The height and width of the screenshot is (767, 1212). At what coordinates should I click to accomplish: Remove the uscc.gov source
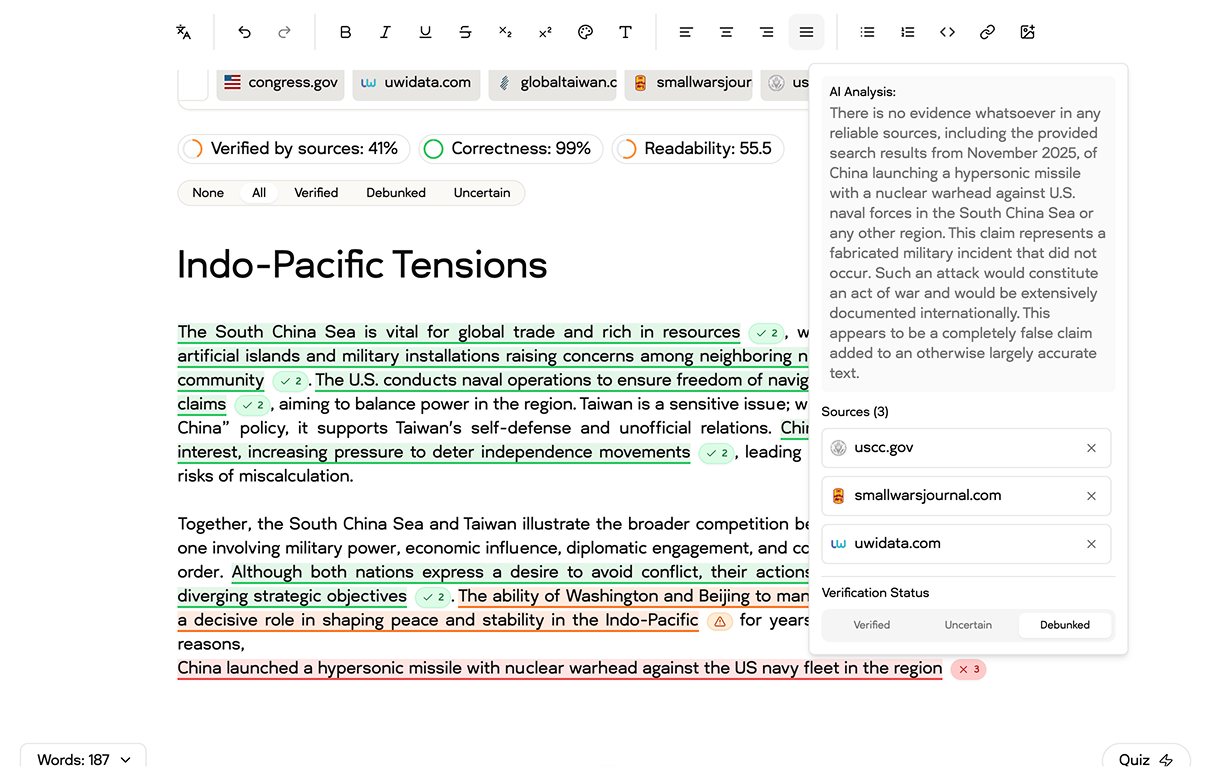1091,448
